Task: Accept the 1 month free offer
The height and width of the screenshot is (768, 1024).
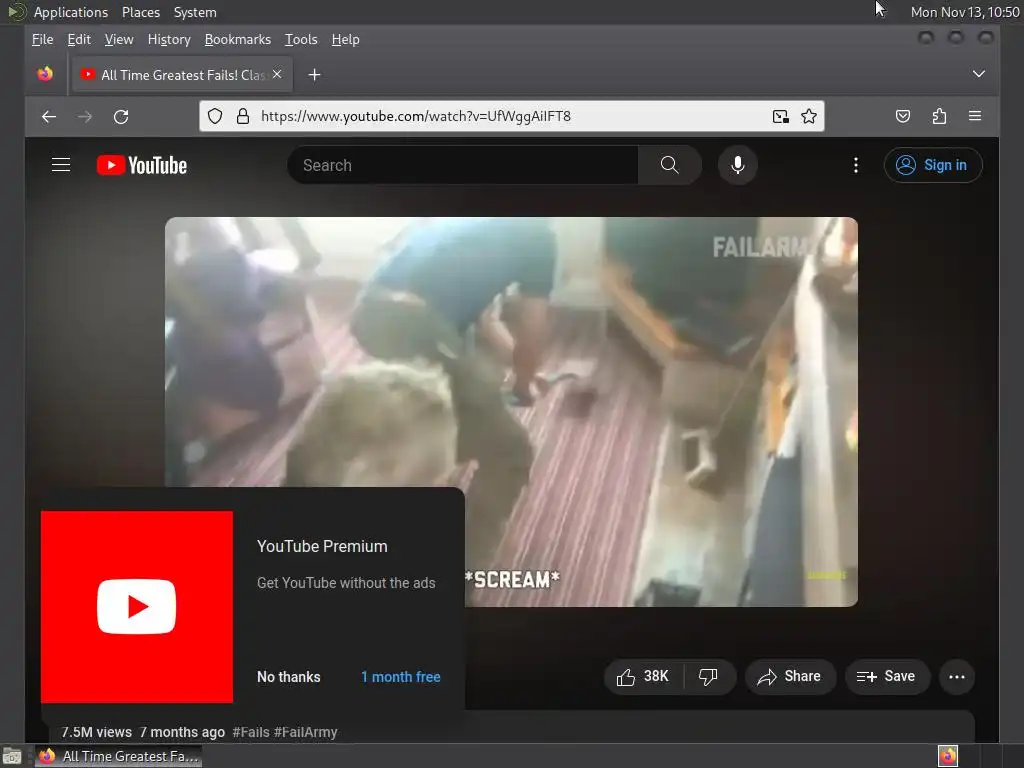Action: pyautogui.click(x=400, y=677)
